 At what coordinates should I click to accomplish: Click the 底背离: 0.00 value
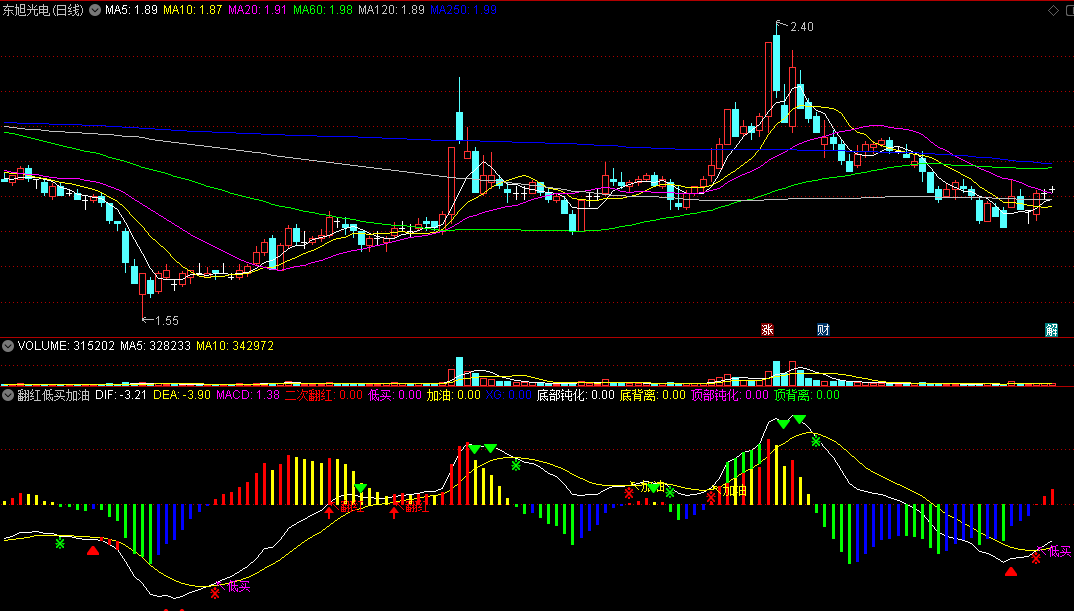click(653, 395)
